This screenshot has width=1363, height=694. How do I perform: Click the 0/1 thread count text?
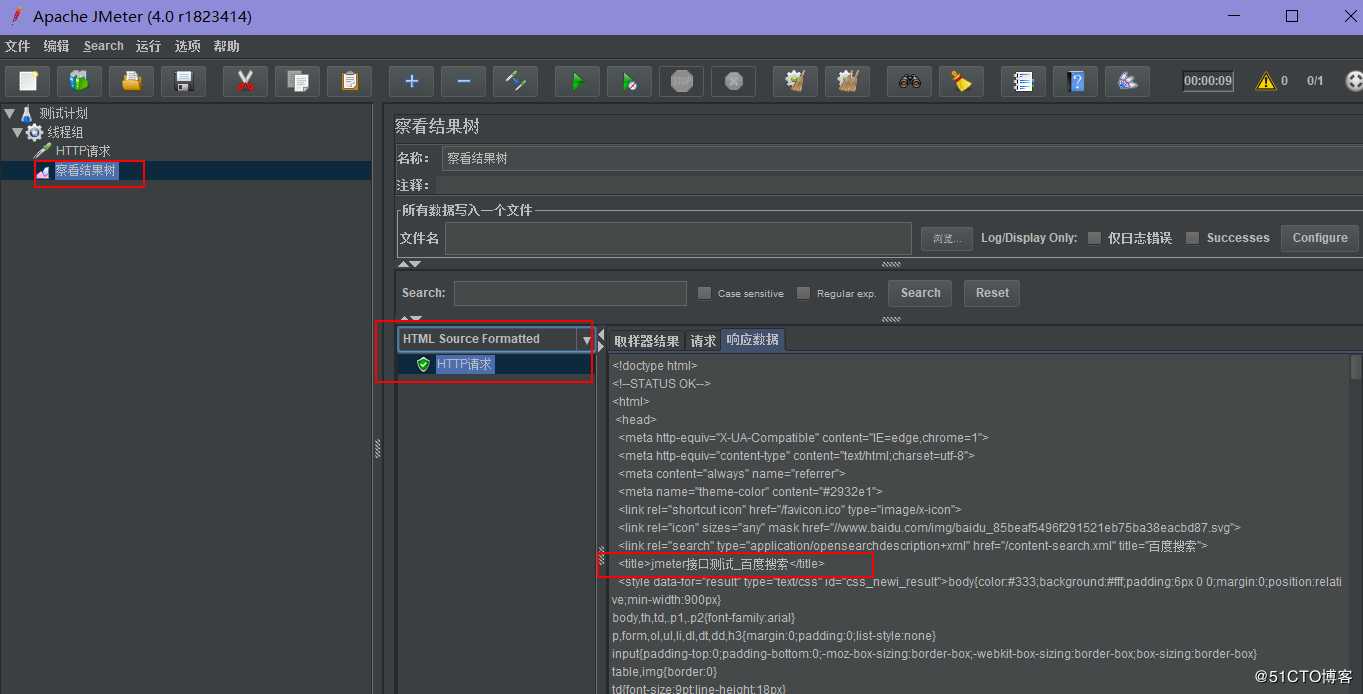point(1314,81)
